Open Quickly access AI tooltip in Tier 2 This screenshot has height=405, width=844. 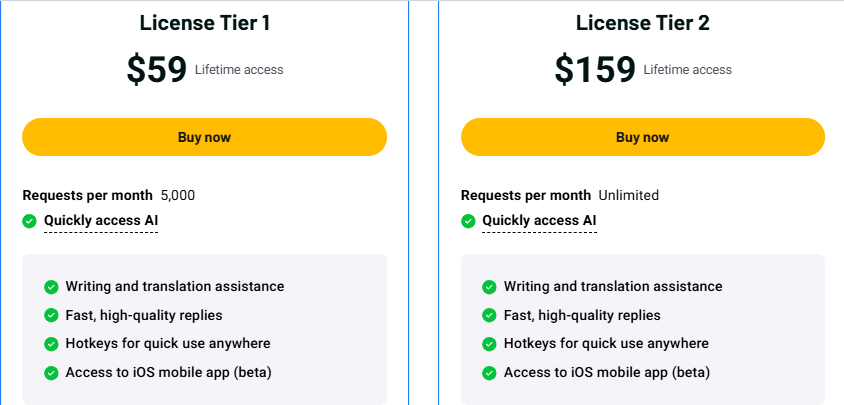coord(539,221)
